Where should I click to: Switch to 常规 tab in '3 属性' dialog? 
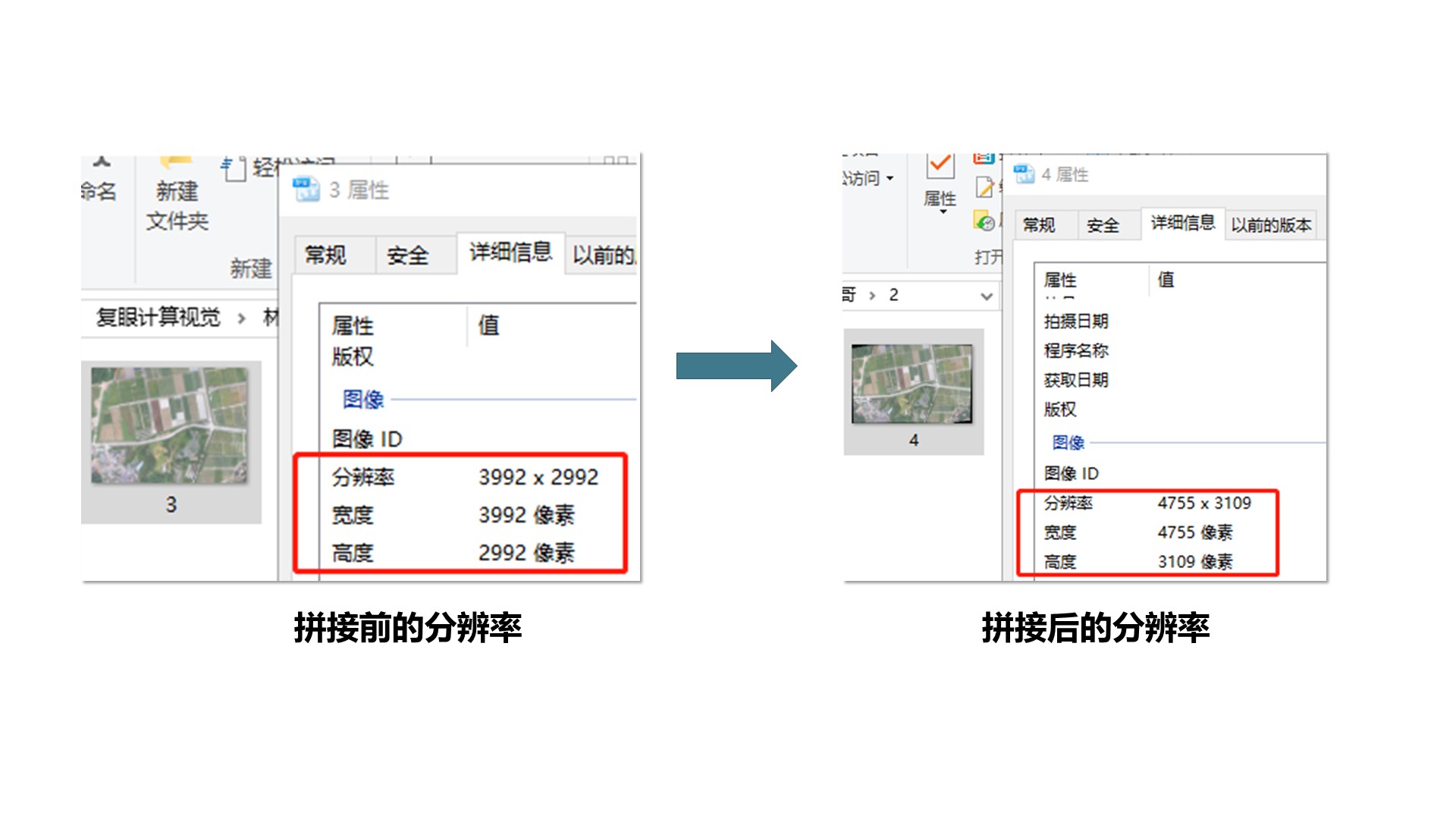coord(326,256)
